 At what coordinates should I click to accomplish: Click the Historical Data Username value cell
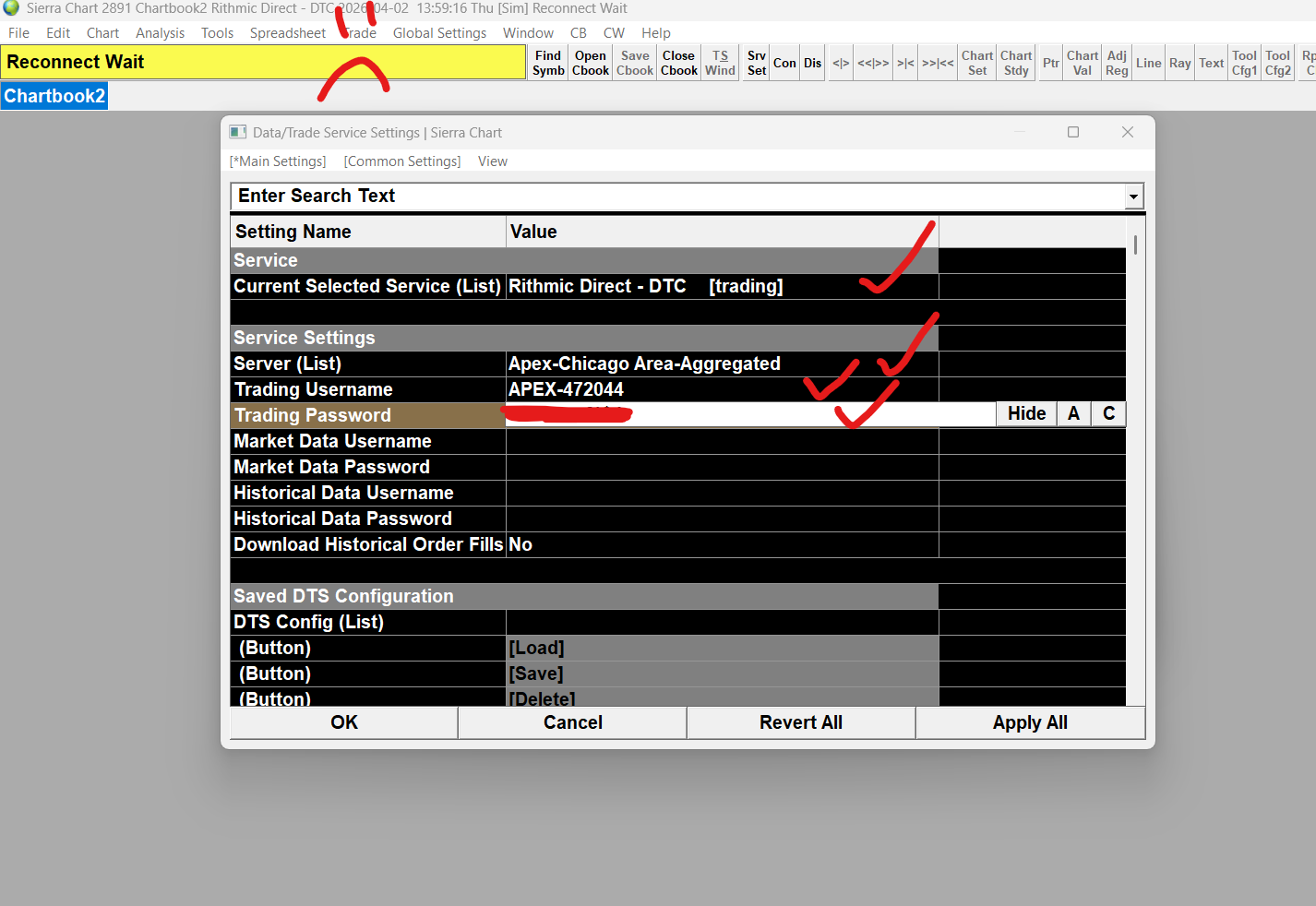click(x=722, y=493)
